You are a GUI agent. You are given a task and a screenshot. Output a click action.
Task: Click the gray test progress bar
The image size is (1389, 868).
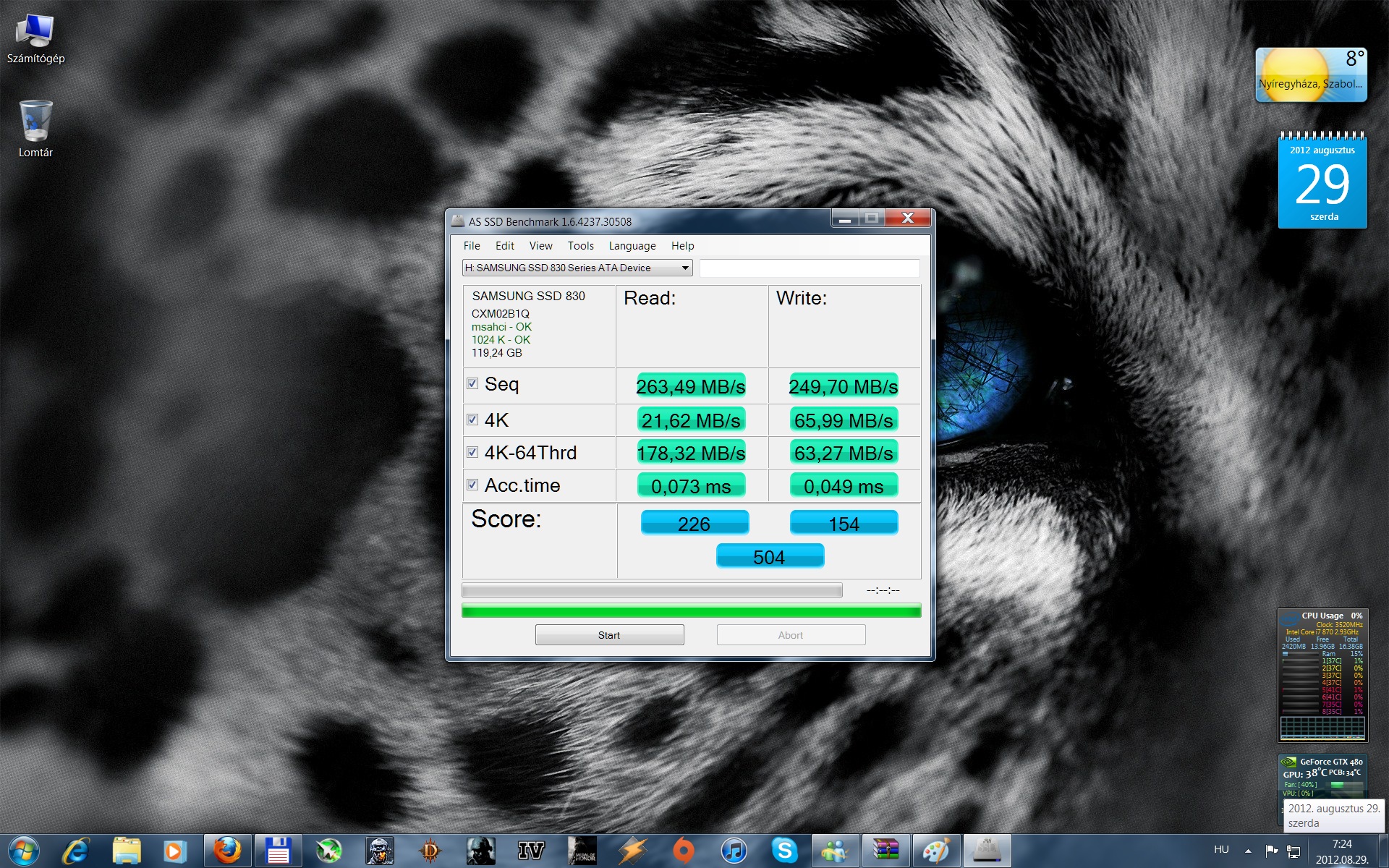652,590
